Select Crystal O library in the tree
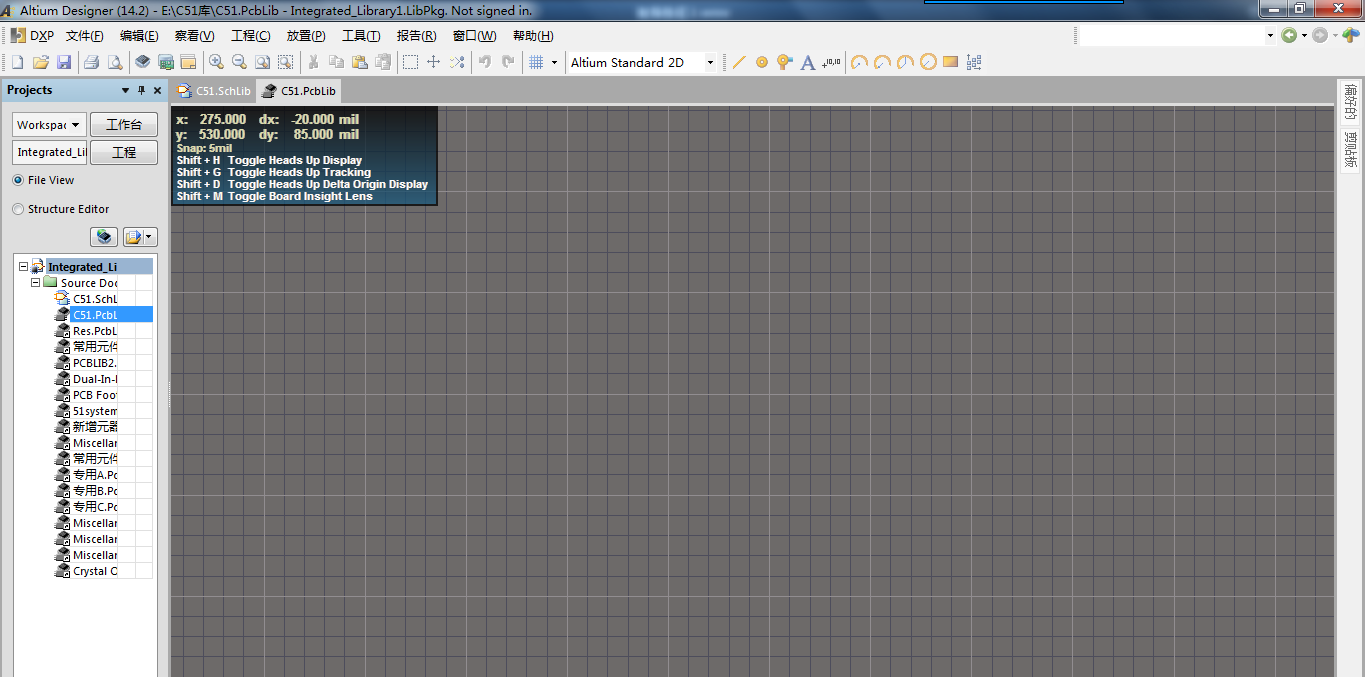Screen dimensions: 1365x677 (94, 571)
